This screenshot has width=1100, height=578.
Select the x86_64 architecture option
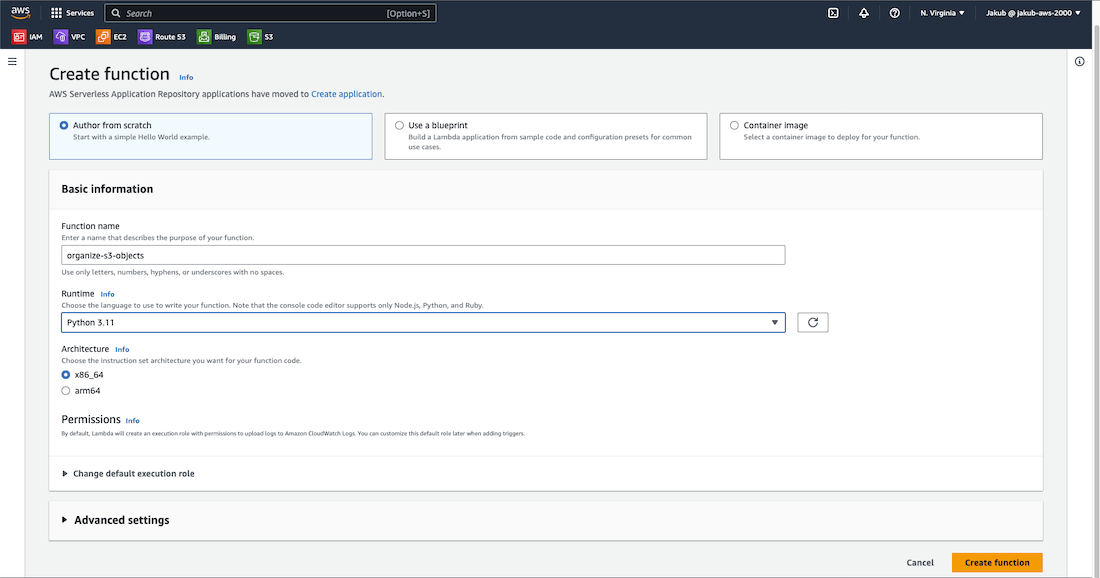66,375
